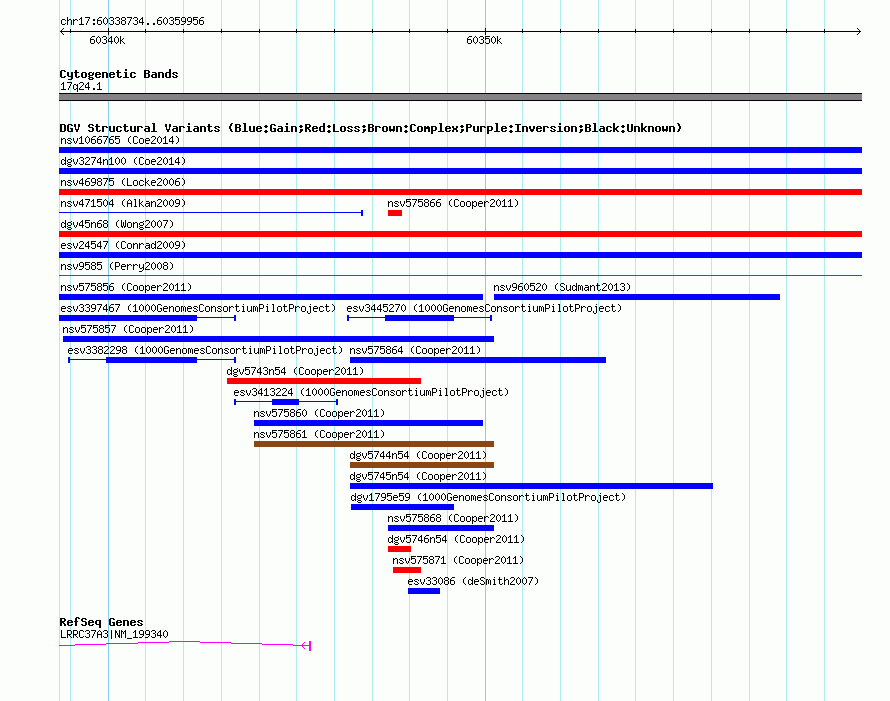This screenshot has width=890, height=701.
Task: Open the dgv1795e59 1000Genomes variant label
Action: [488, 497]
